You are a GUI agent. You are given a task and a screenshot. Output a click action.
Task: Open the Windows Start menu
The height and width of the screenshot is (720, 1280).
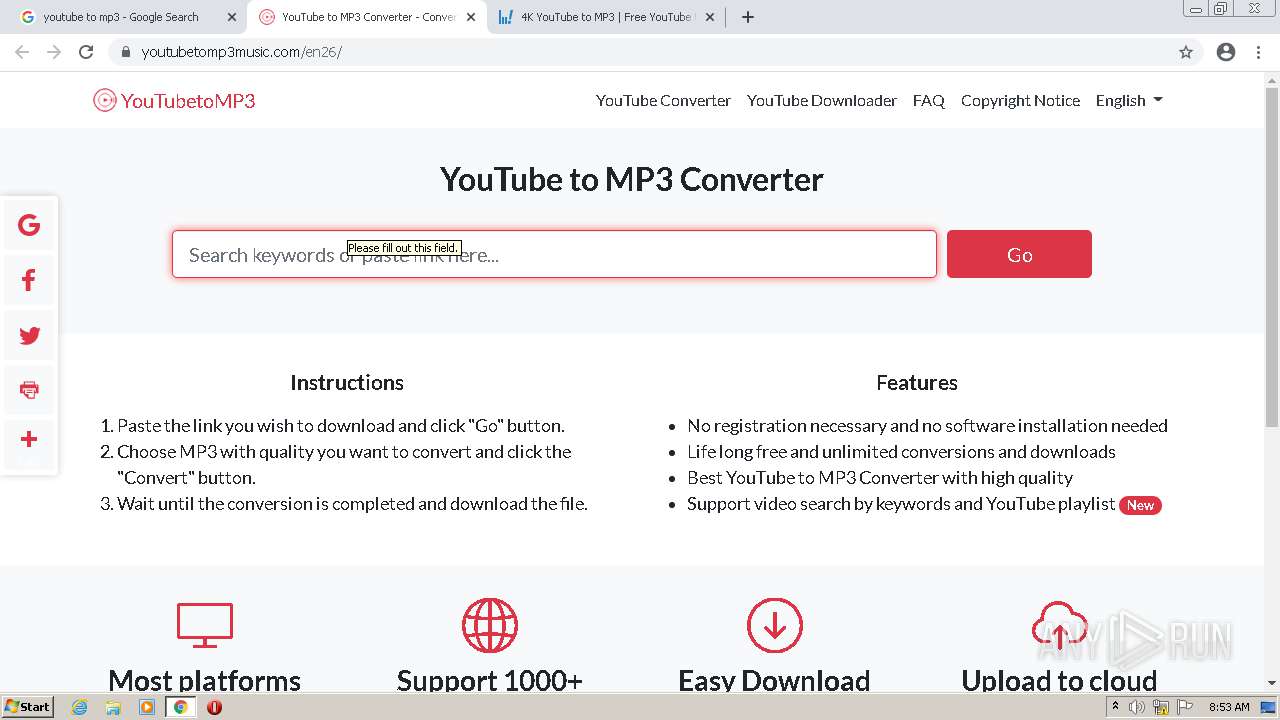[x=27, y=707]
